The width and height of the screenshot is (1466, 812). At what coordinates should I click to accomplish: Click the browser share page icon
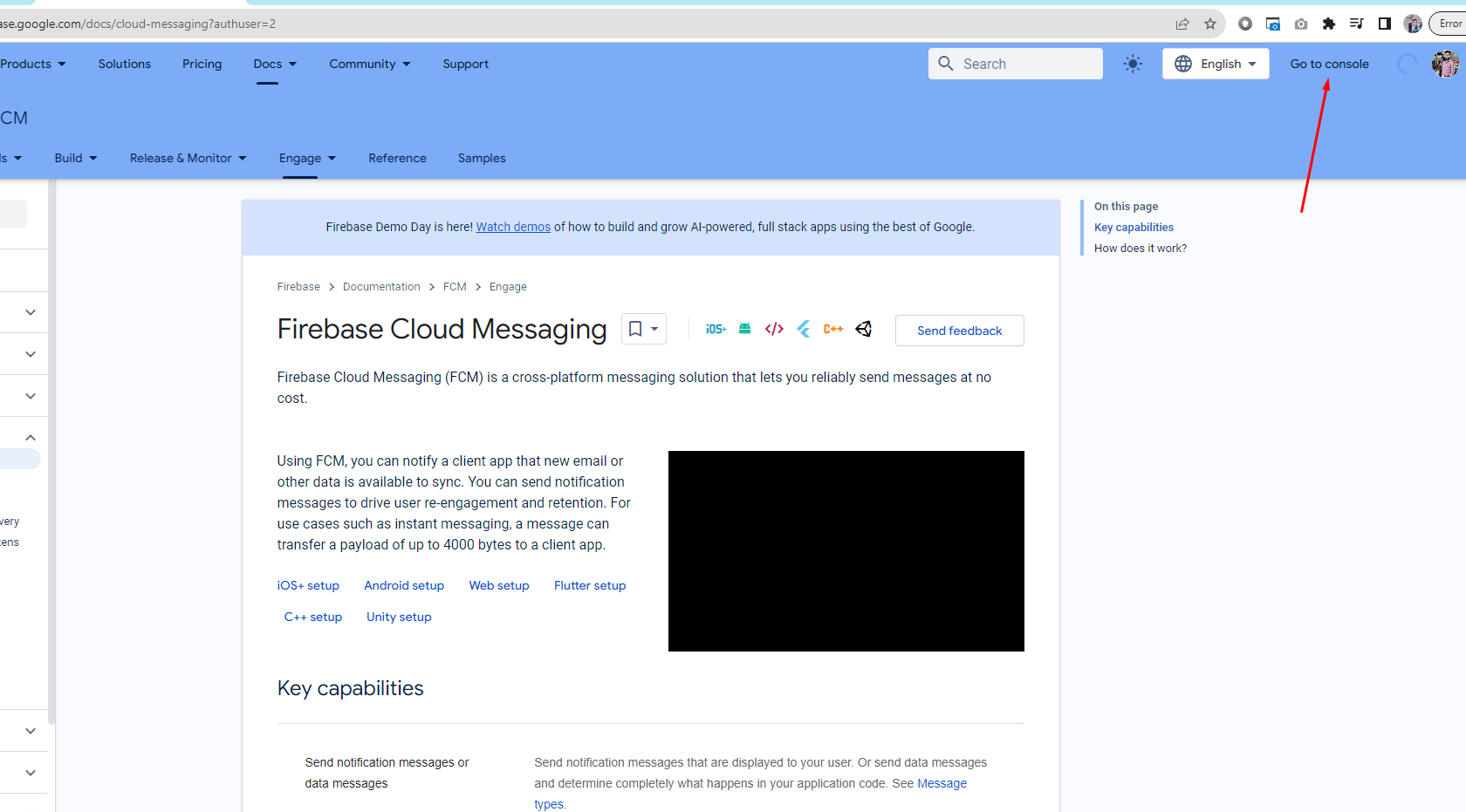[x=1182, y=24]
